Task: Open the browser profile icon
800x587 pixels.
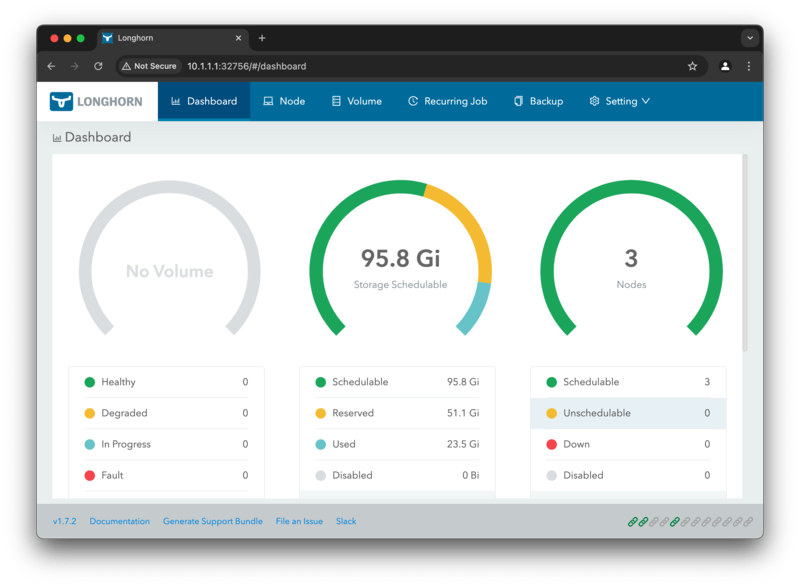Action: [724, 66]
